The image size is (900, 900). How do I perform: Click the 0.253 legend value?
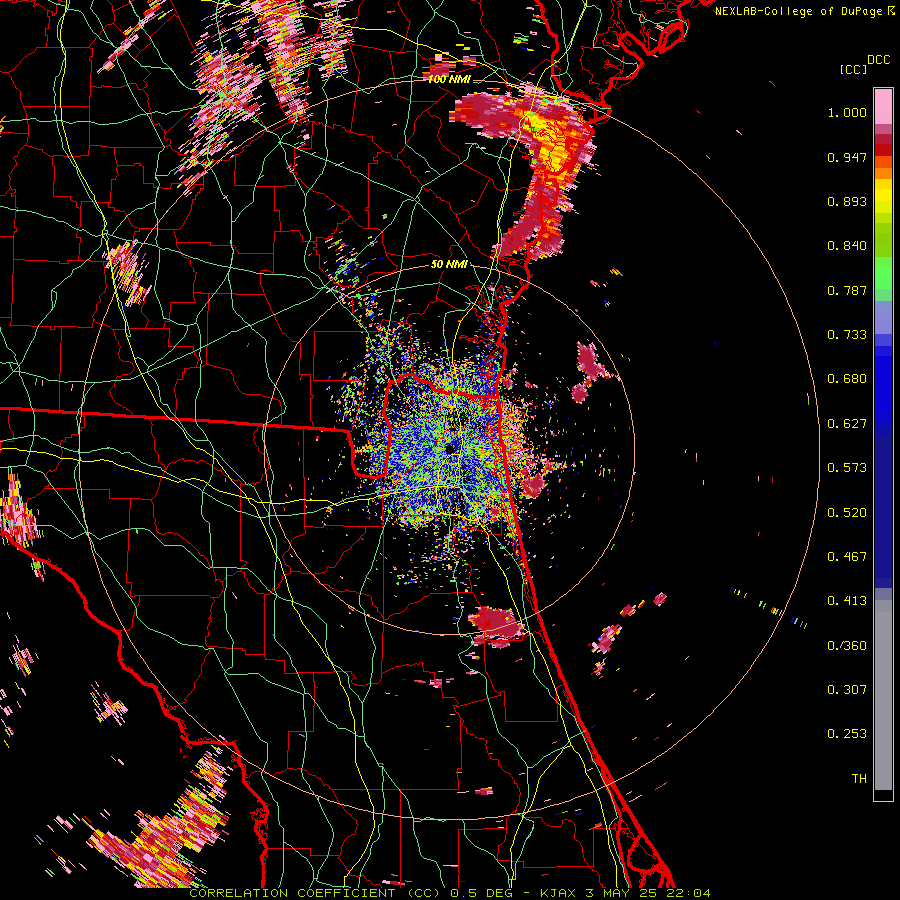[847, 734]
